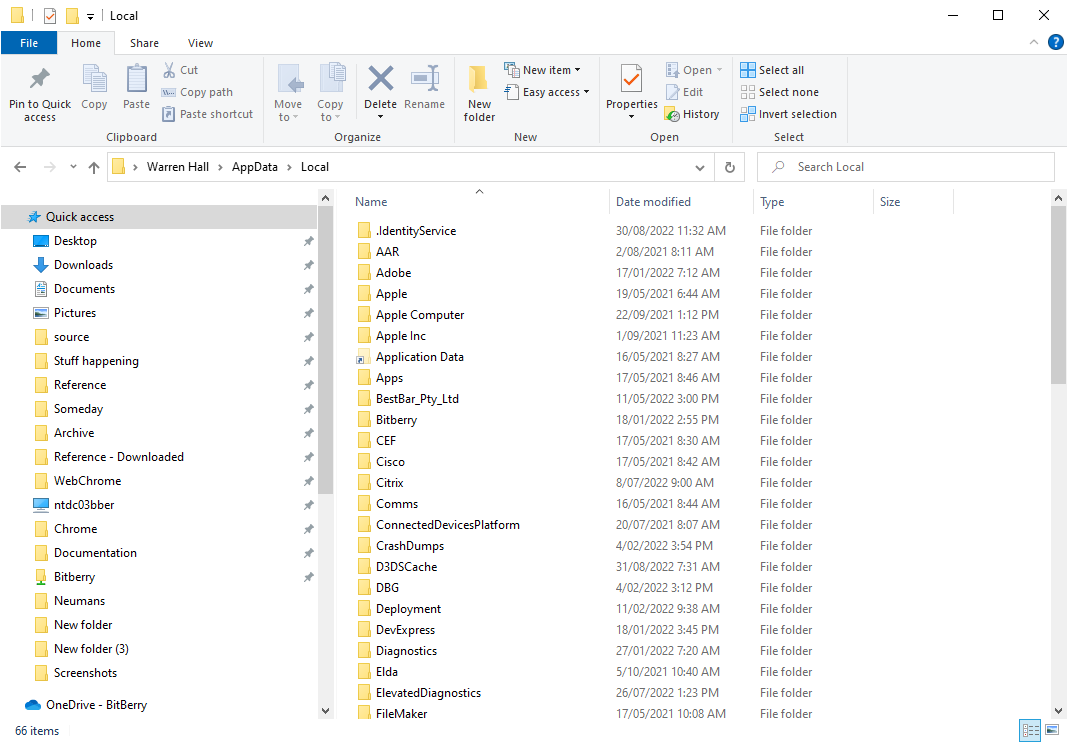Go back with the back arrow

click(20, 167)
